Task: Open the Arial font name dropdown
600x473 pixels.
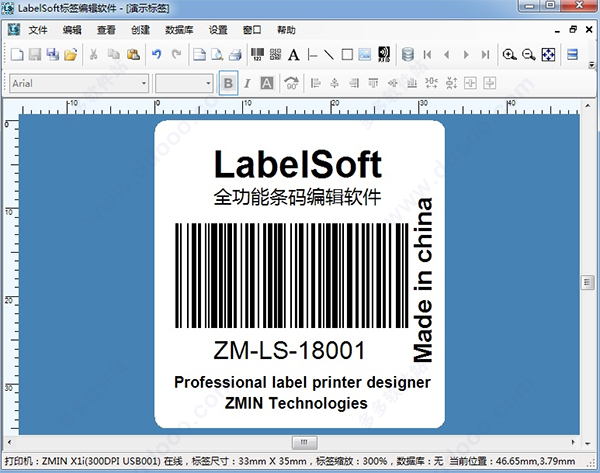Action: click(144, 83)
